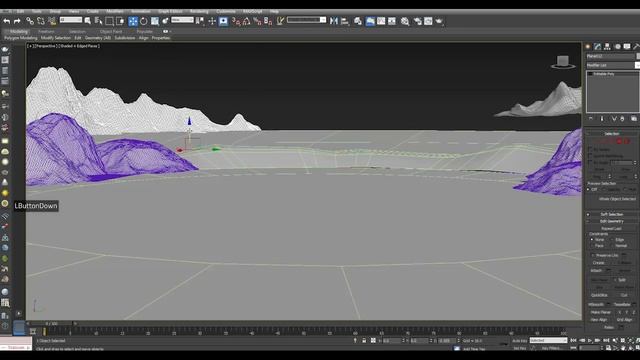Collapse the Selection rollout
Image resolution: width=640 pixels, height=360 pixels.
[x=611, y=134]
